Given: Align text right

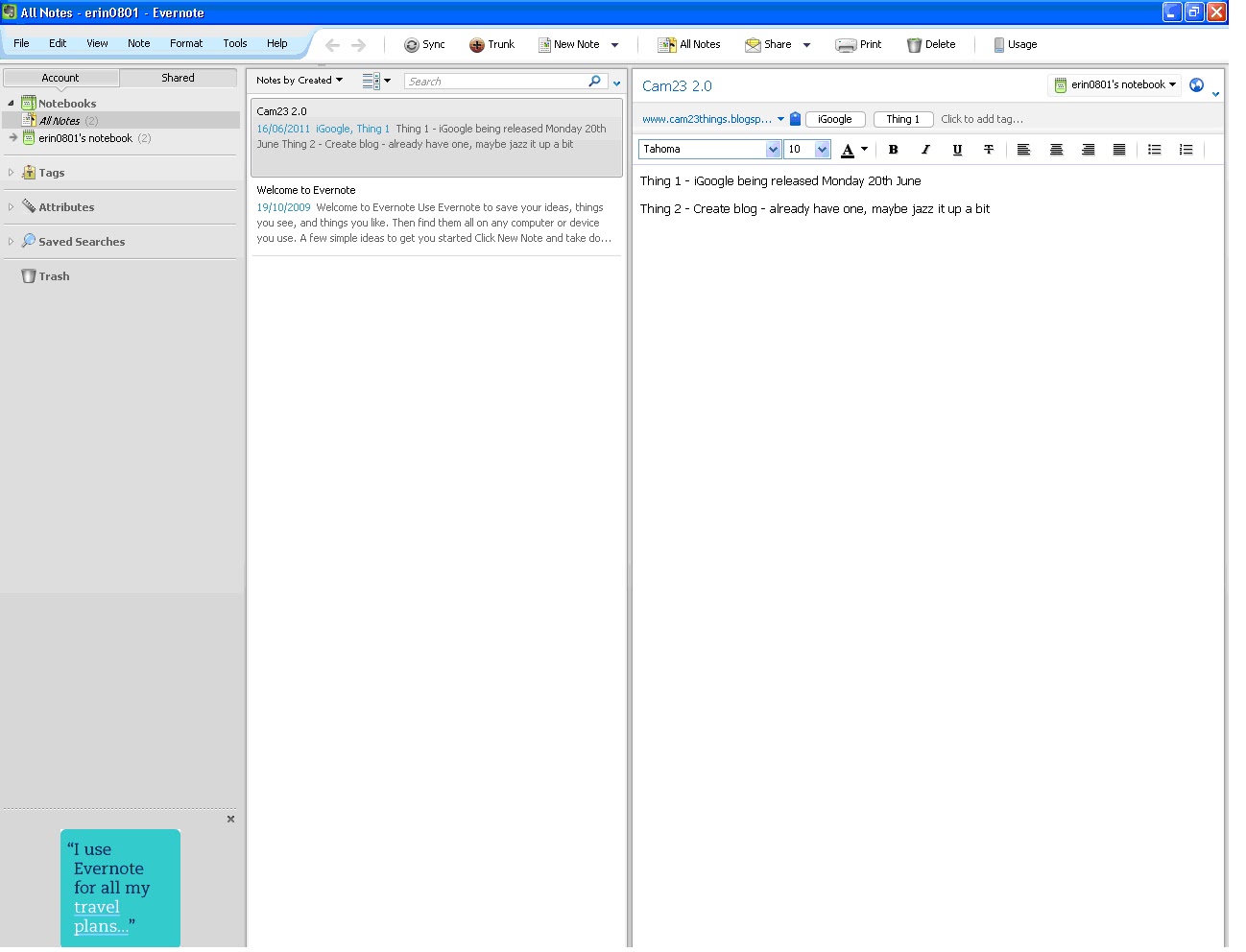Looking at the screenshot, I should [x=1088, y=150].
